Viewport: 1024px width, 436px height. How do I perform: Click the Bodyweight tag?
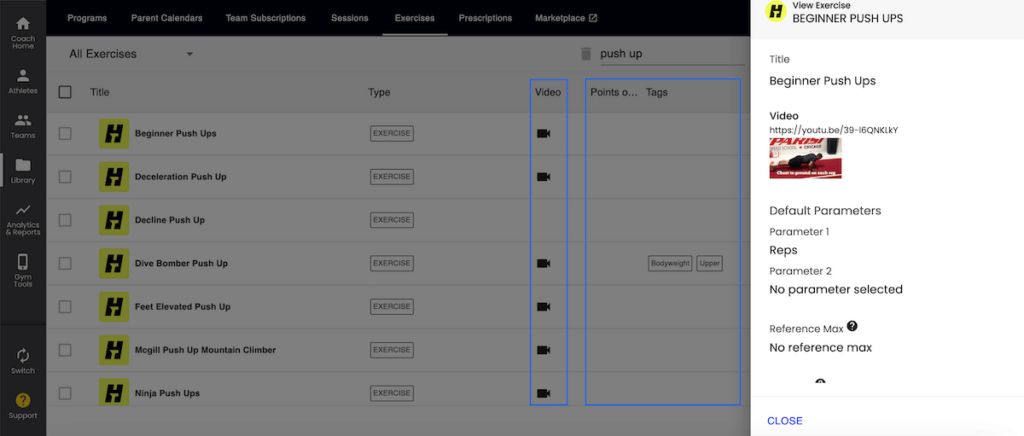[670, 263]
